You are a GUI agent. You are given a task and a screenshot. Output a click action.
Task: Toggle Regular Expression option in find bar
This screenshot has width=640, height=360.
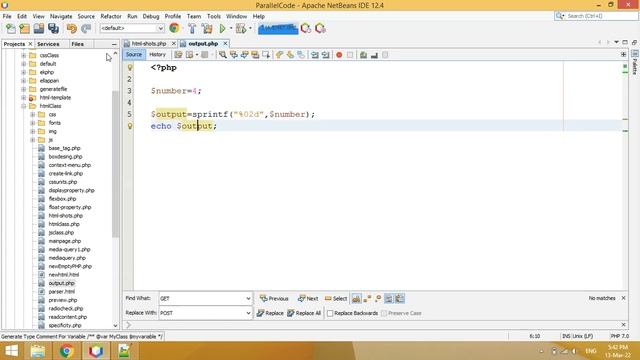coord(378,299)
